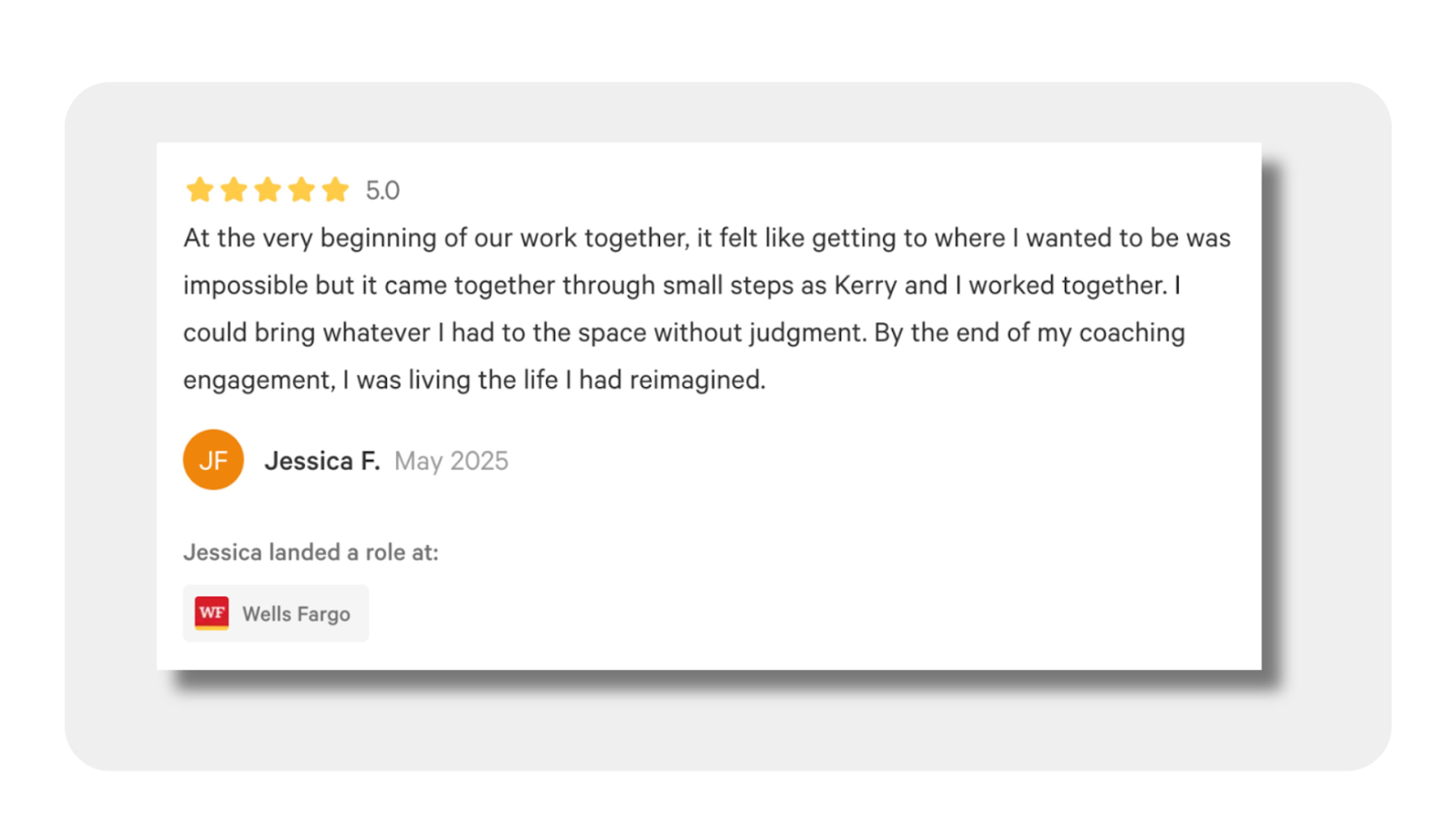1456x819 pixels.
Task: Click the Wells Fargo text label
Action: pyautogui.click(x=296, y=614)
